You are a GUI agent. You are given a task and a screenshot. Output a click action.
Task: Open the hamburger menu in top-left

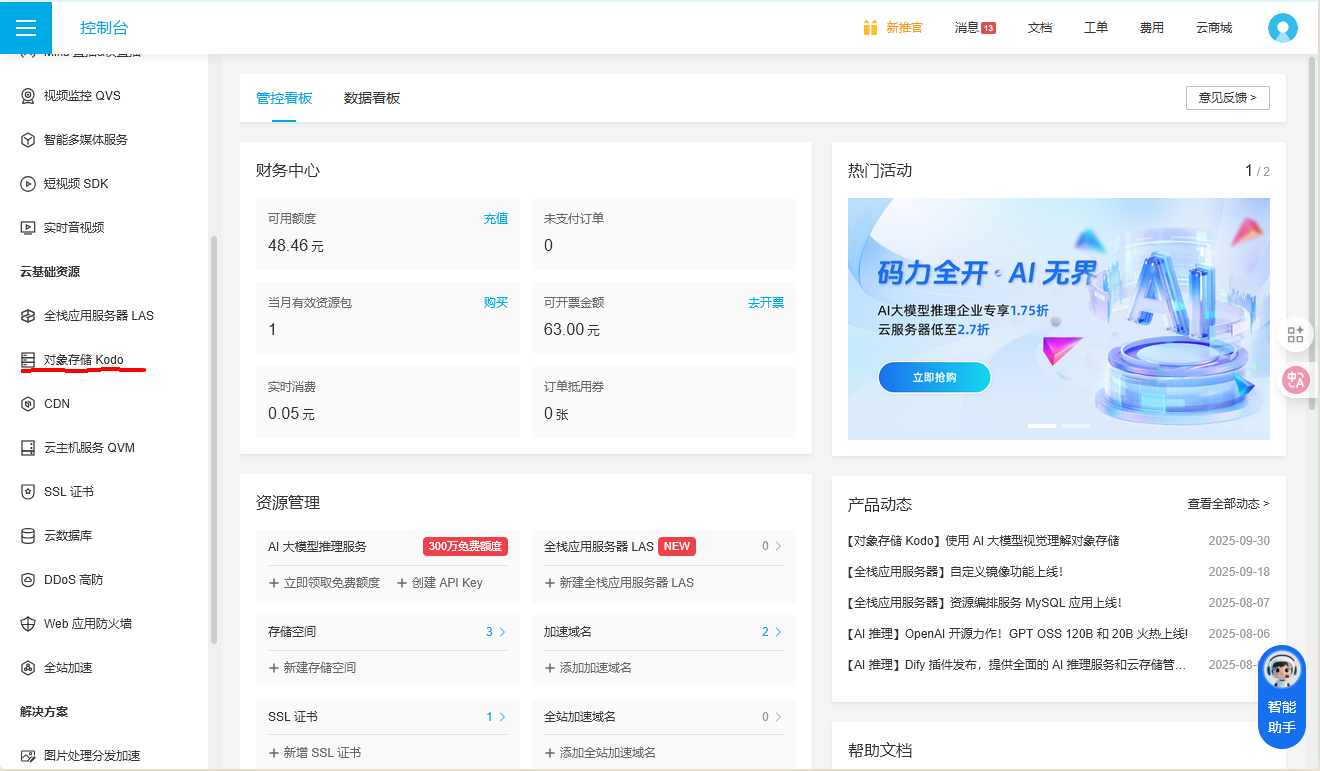tap(26, 28)
